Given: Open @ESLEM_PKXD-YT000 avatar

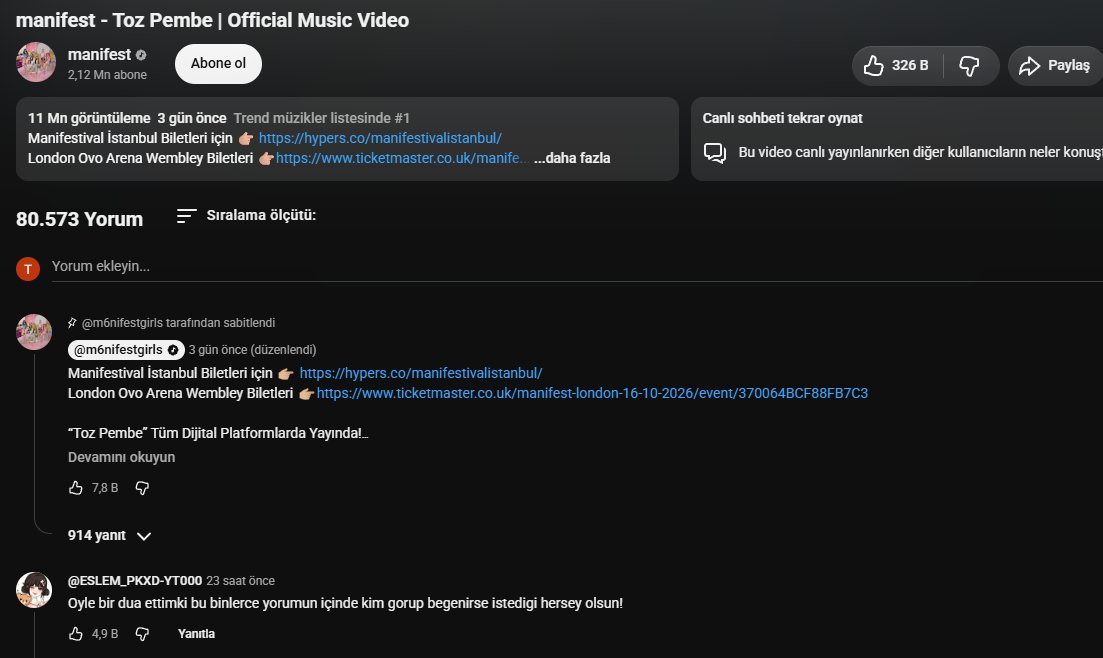Looking at the screenshot, I should pyautogui.click(x=34, y=590).
